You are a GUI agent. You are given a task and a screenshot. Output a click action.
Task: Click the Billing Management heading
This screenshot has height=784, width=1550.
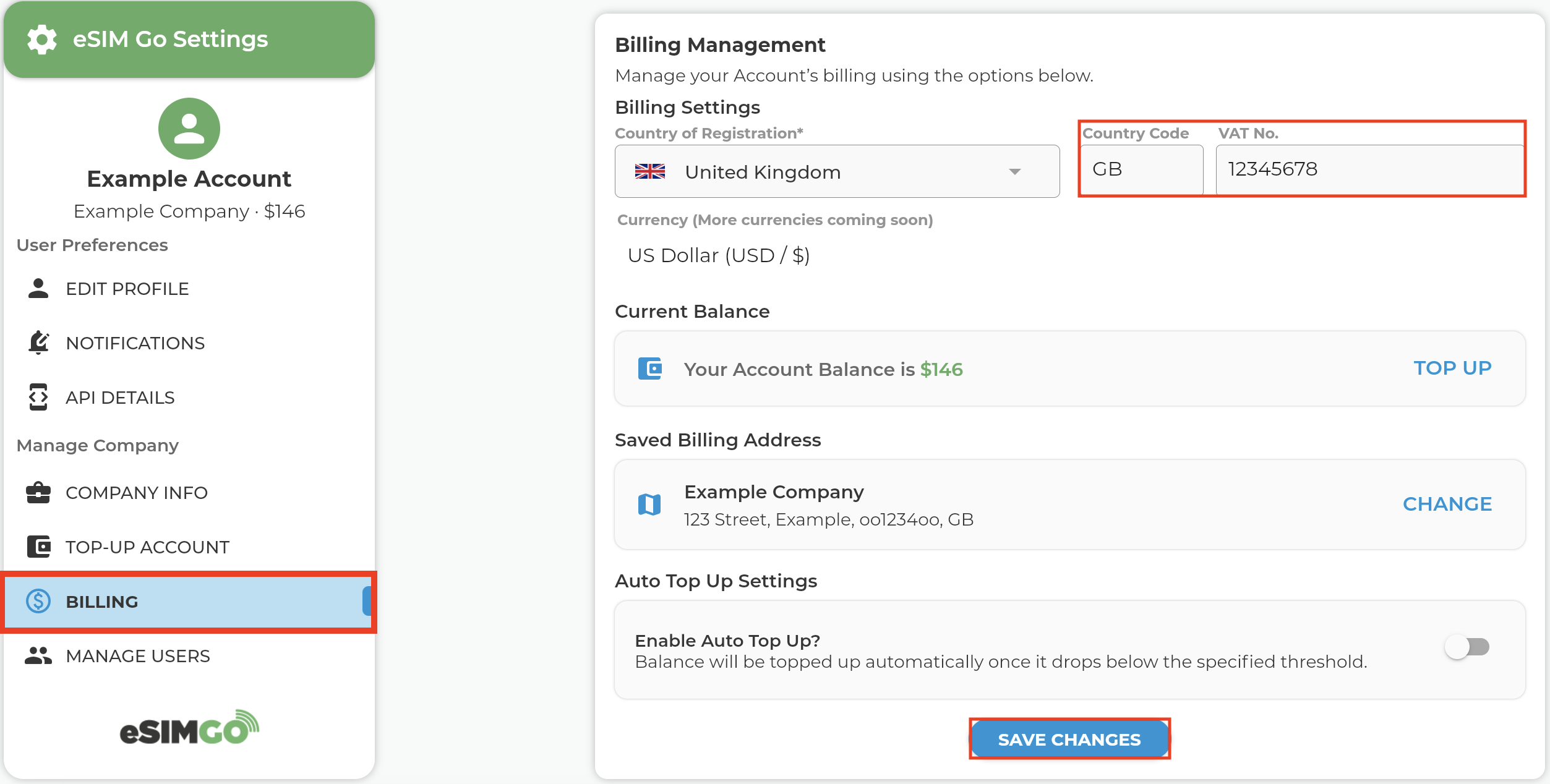pyautogui.click(x=720, y=45)
